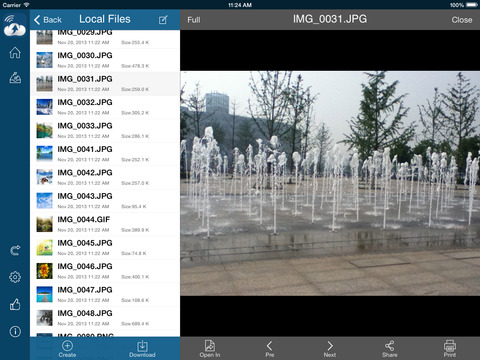
Task: Select IMG_0044.GIF in file list
Action: (x=105, y=224)
